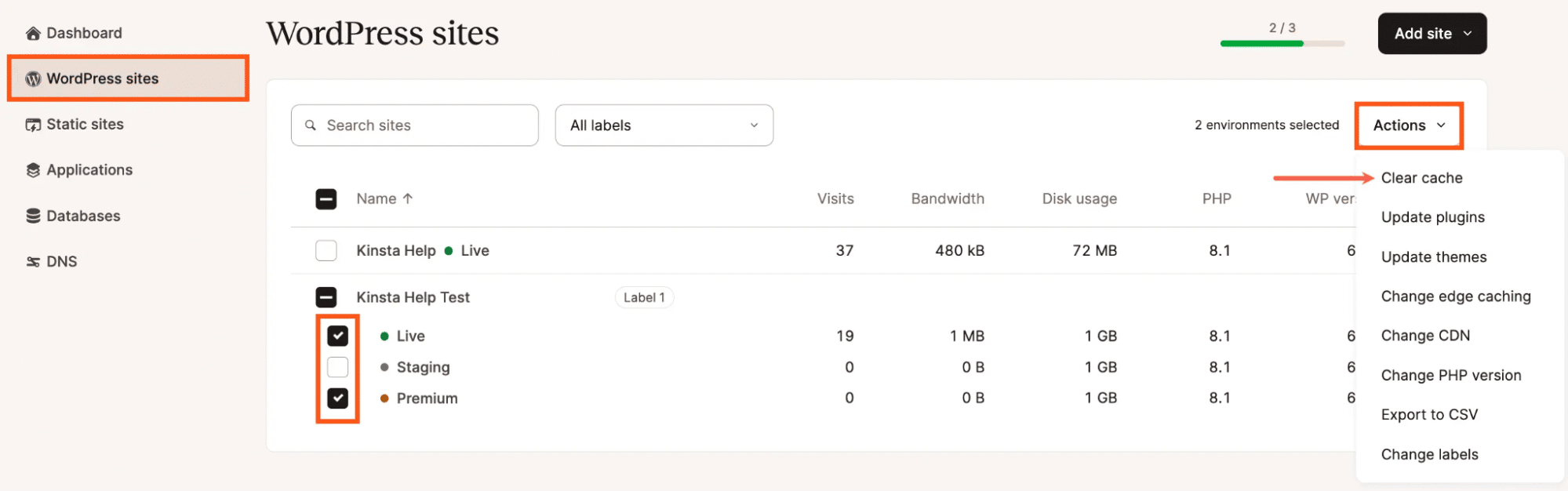
Task: Select the Dashboard home icon
Action: (x=32, y=32)
